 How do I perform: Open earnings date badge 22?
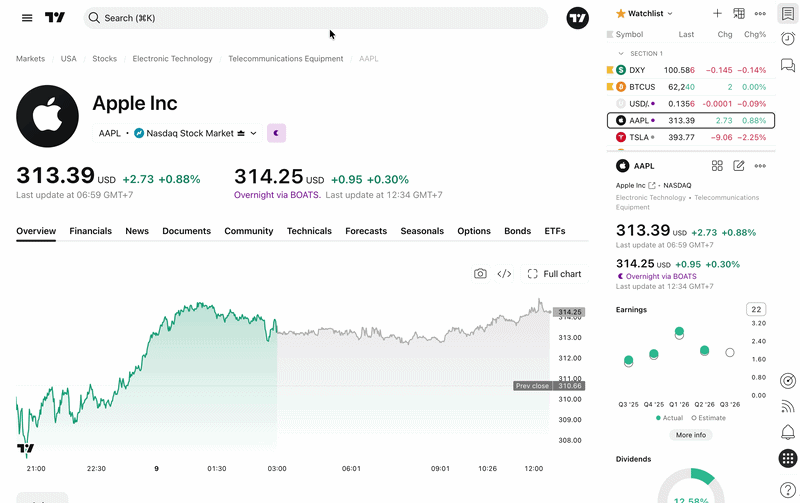(756, 309)
